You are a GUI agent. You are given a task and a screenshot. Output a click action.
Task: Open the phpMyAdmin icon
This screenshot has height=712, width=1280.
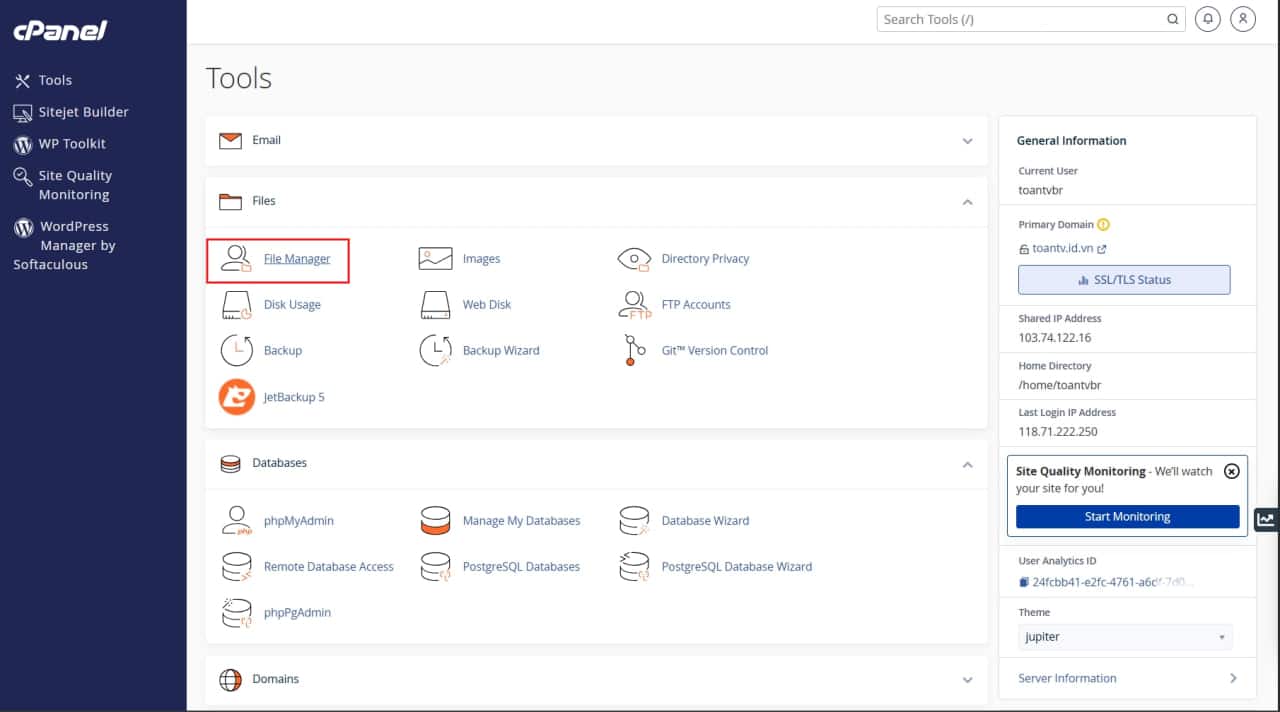pos(236,521)
